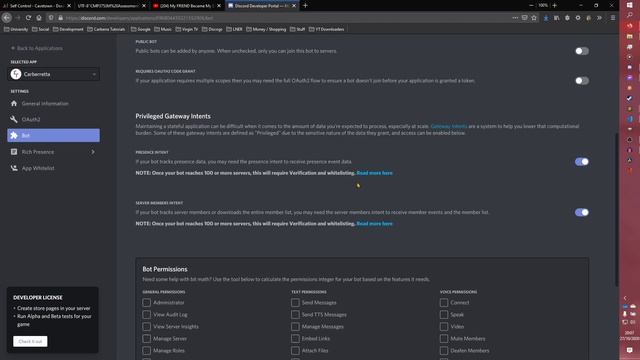Expand Rich Presence submenu chevron

93,152
